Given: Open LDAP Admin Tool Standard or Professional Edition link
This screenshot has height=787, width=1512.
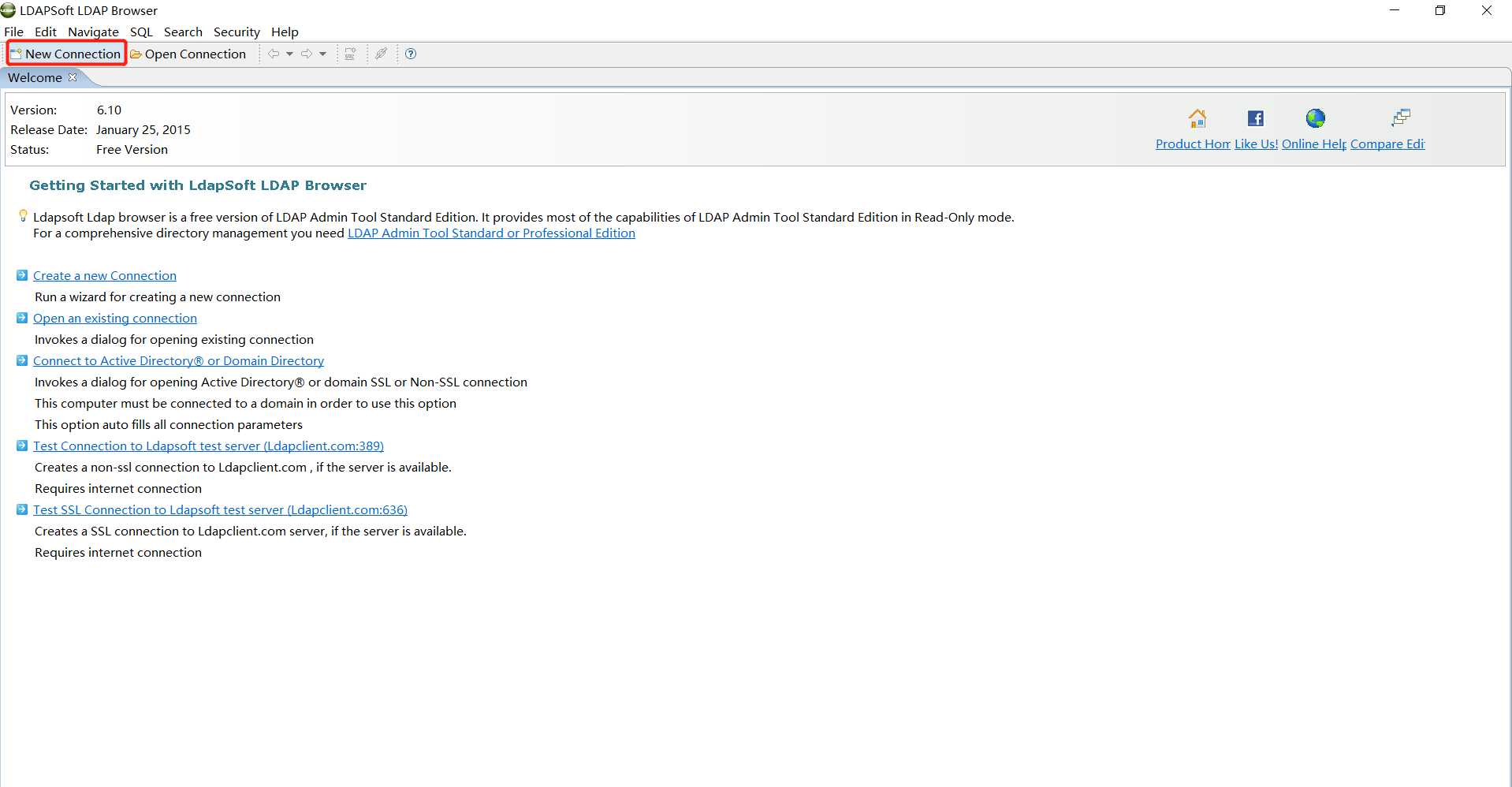Looking at the screenshot, I should [x=491, y=233].
